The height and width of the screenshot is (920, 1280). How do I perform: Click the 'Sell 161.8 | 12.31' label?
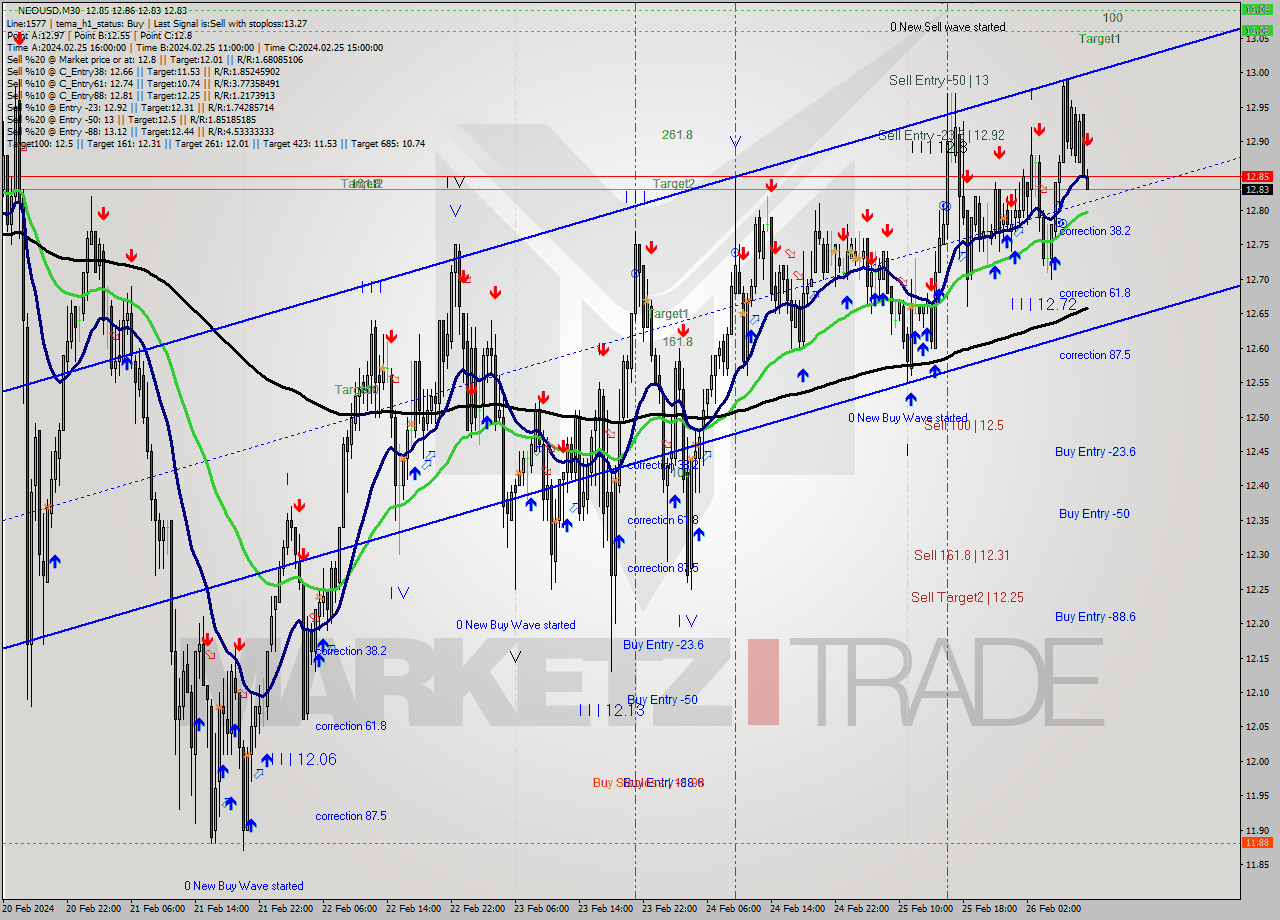coord(961,555)
